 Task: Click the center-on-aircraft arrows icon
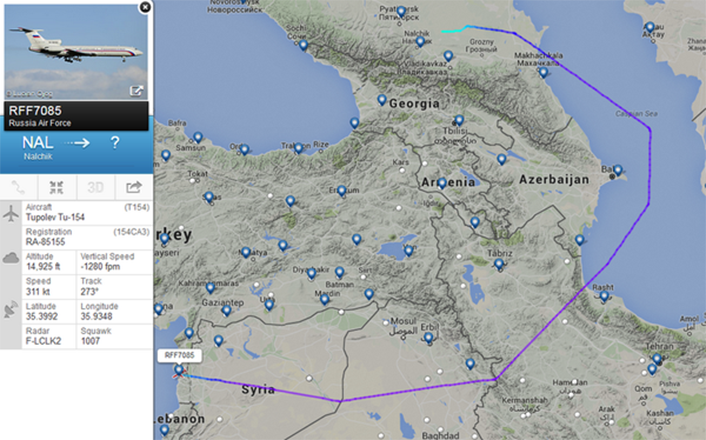tap(57, 187)
